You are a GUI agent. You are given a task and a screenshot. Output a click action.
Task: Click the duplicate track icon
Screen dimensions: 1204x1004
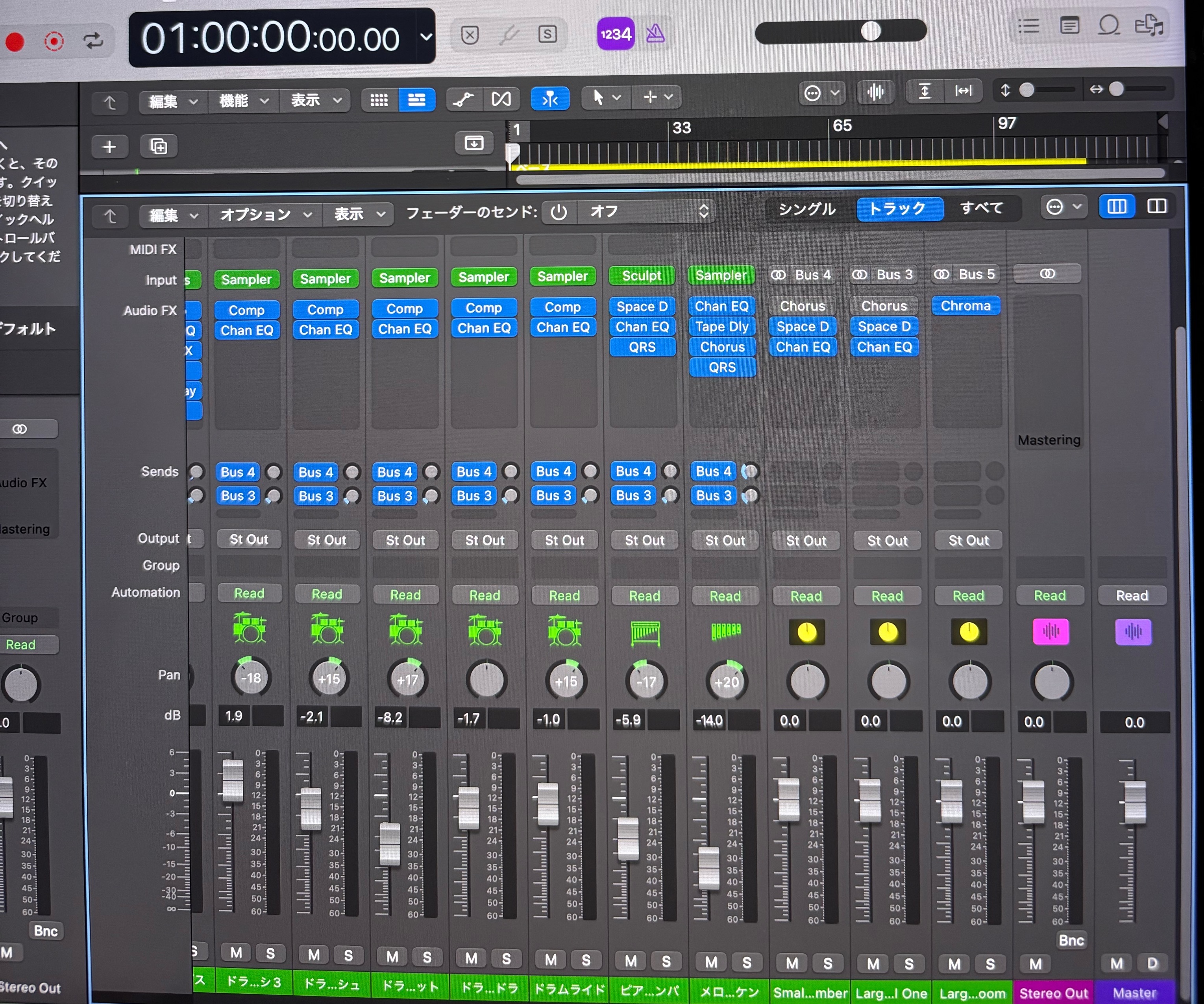pyautogui.click(x=159, y=147)
